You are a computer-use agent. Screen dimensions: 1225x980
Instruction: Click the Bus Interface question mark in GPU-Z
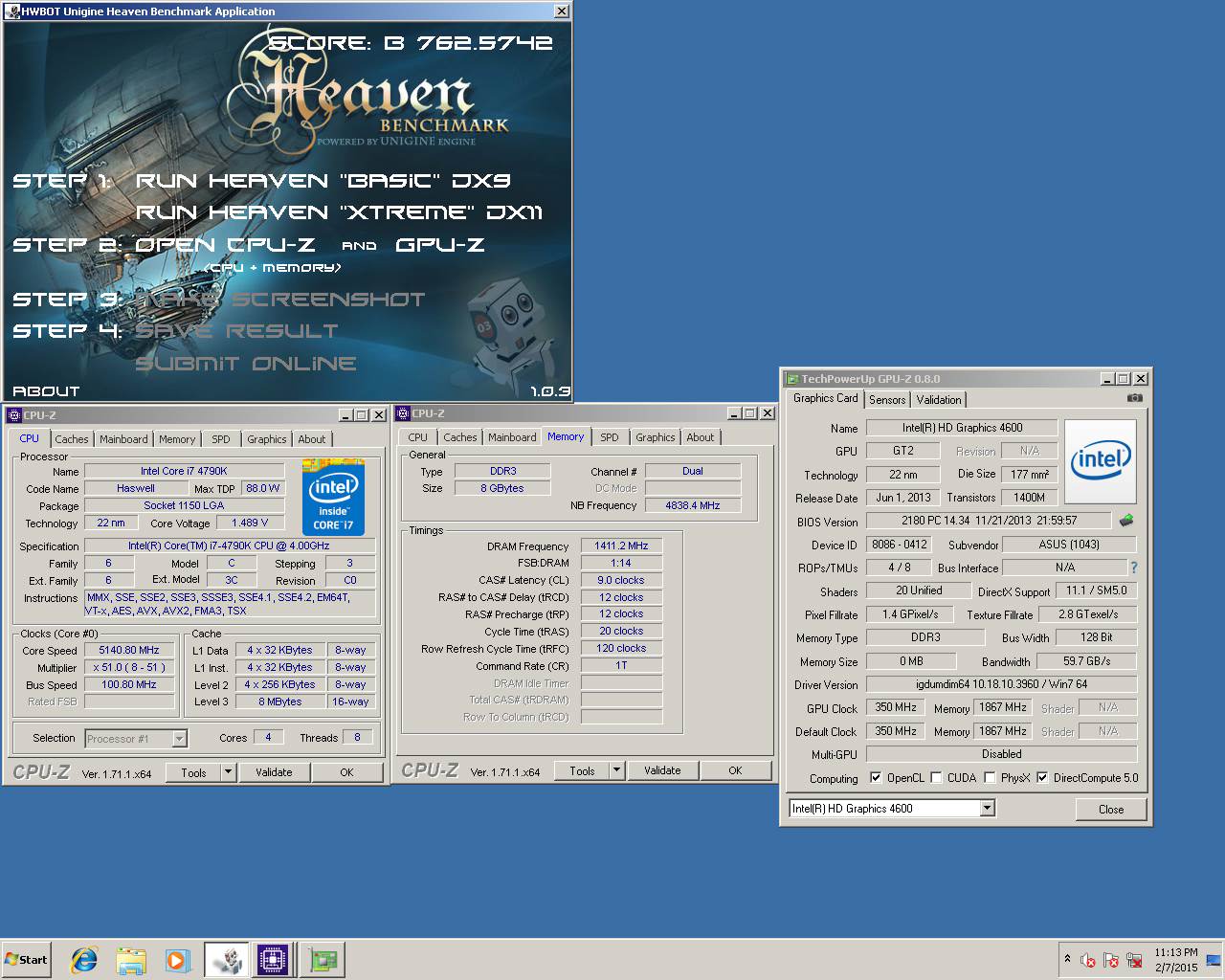[1134, 568]
